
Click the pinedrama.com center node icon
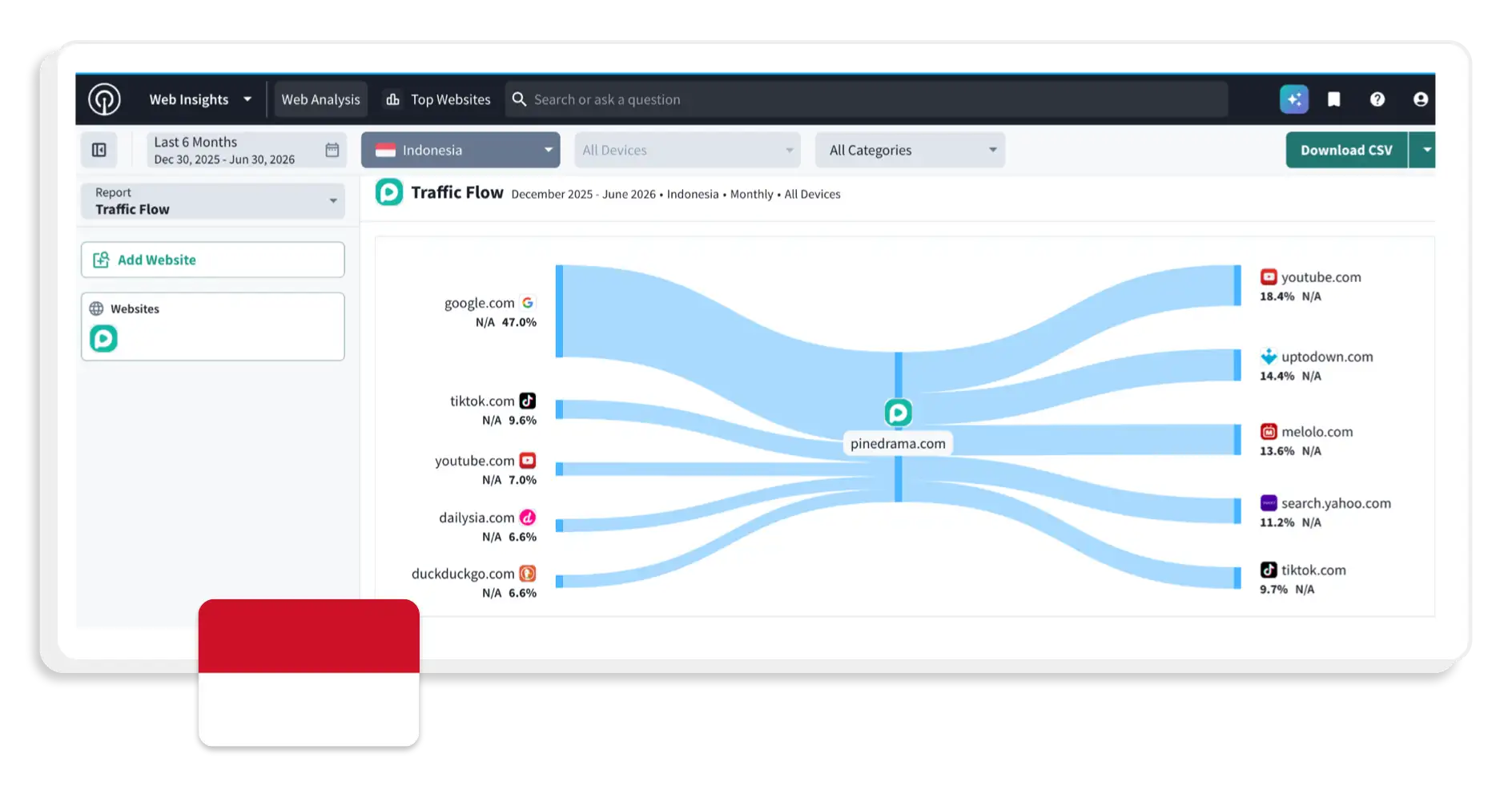[898, 413]
